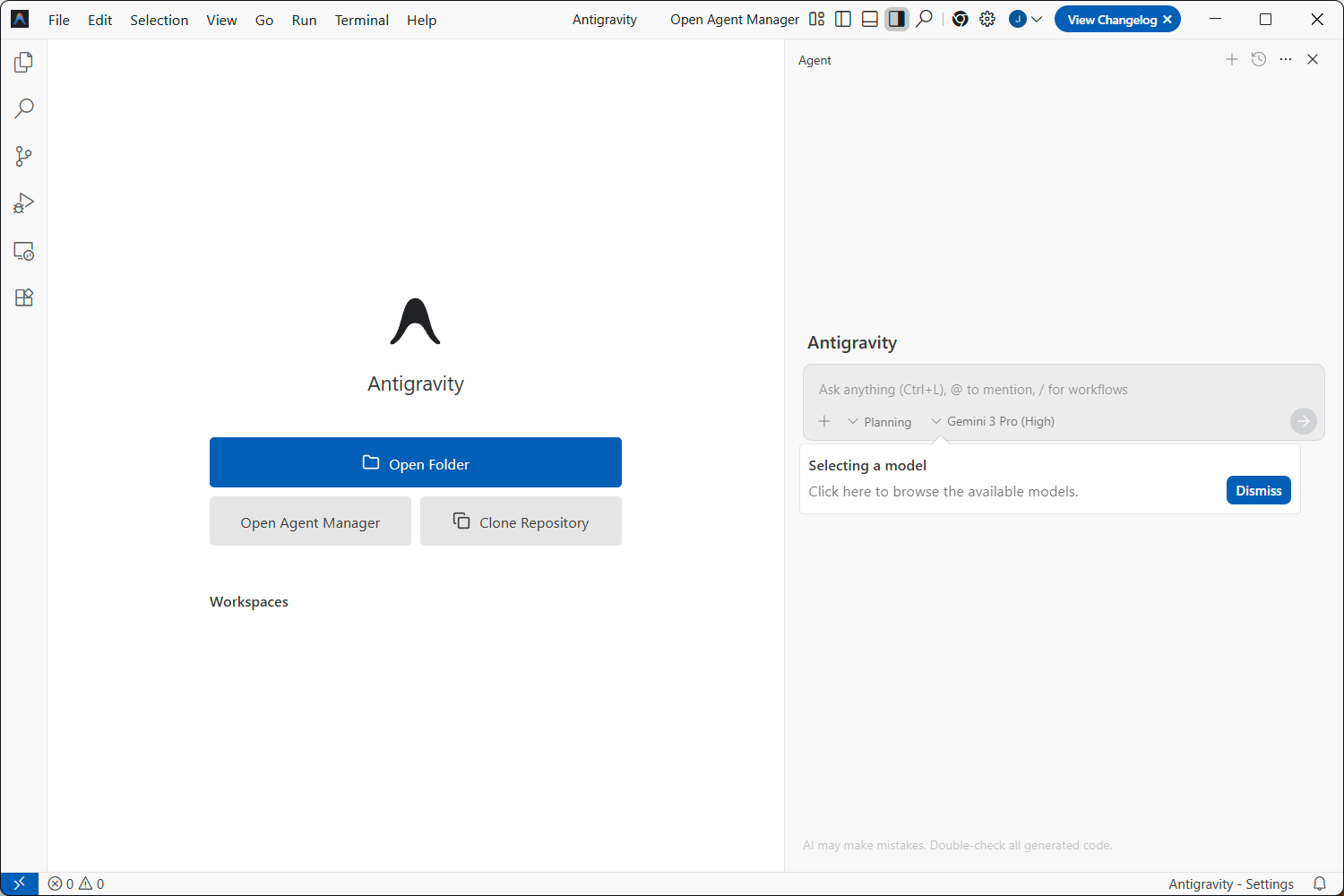Click Antigravity - Settings in status bar
The height and width of the screenshot is (896, 1344).
(x=1231, y=883)
